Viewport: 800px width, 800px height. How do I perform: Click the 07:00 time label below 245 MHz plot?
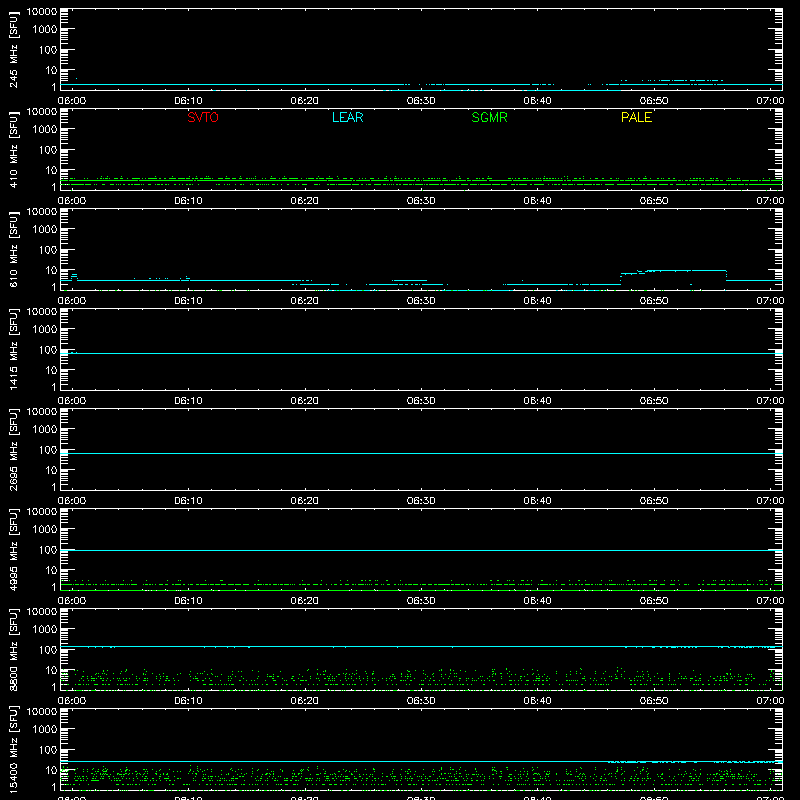point(770,101)
